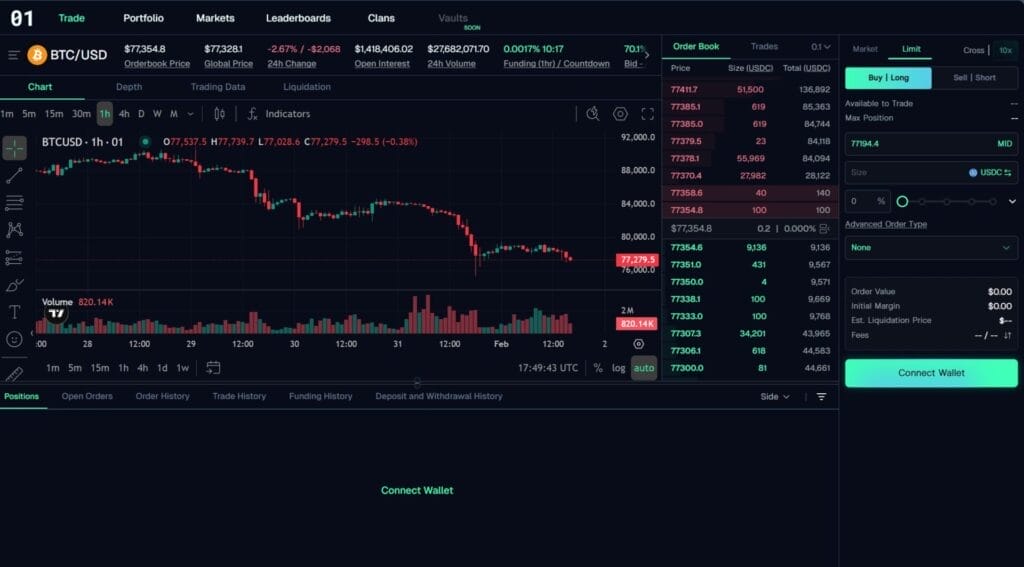Viewport: 1024px width, 567px height.
Task: Select the brush drawing tool
Action: [14, 285]
